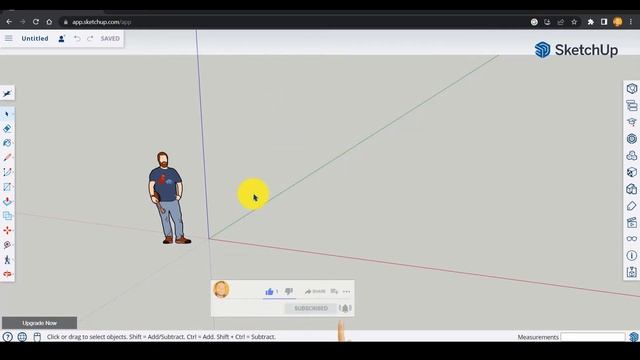Open the help question mark icon
The height and width of the screenshot is (360, 640).
pos(7,337)
